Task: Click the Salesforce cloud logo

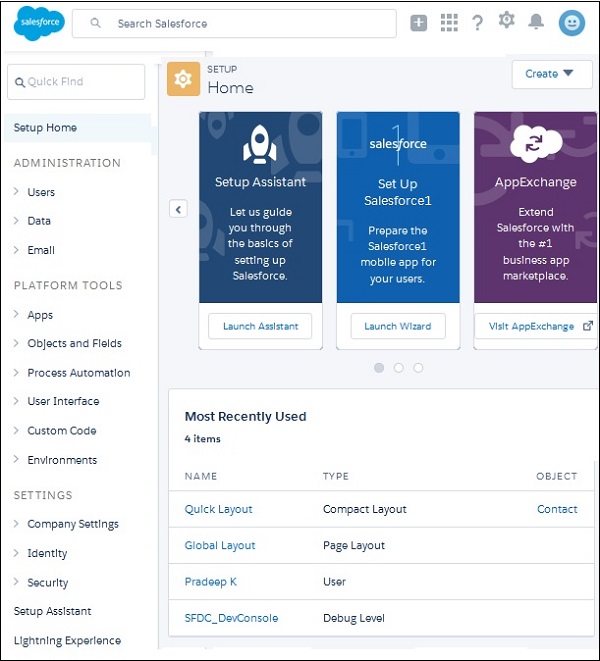Action: 39,24
